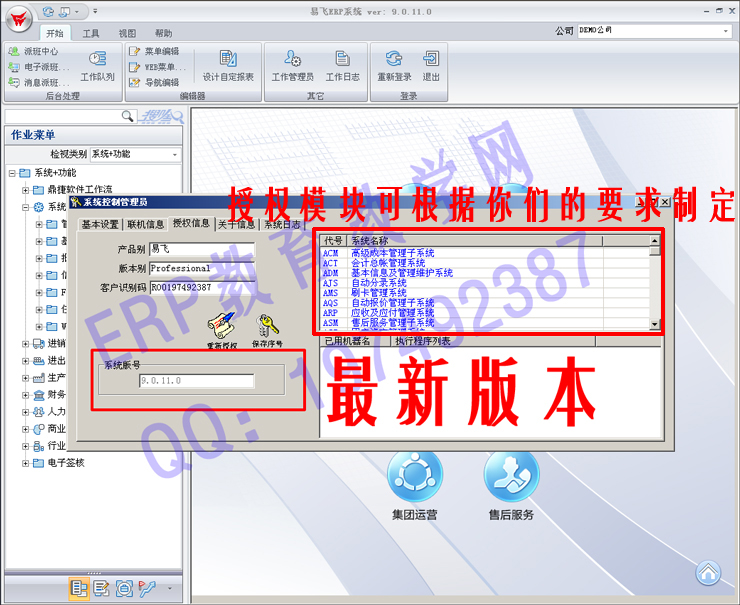Click the 保存序号 save serial icon
Image resolution: width=740 pixels, height=605 pixels.
(267, 330)
